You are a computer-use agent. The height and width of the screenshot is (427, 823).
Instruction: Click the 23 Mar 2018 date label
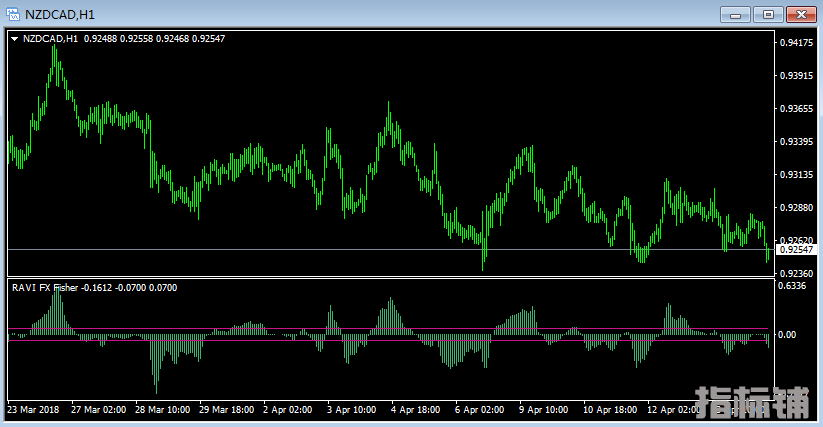(x=33, y=410)
